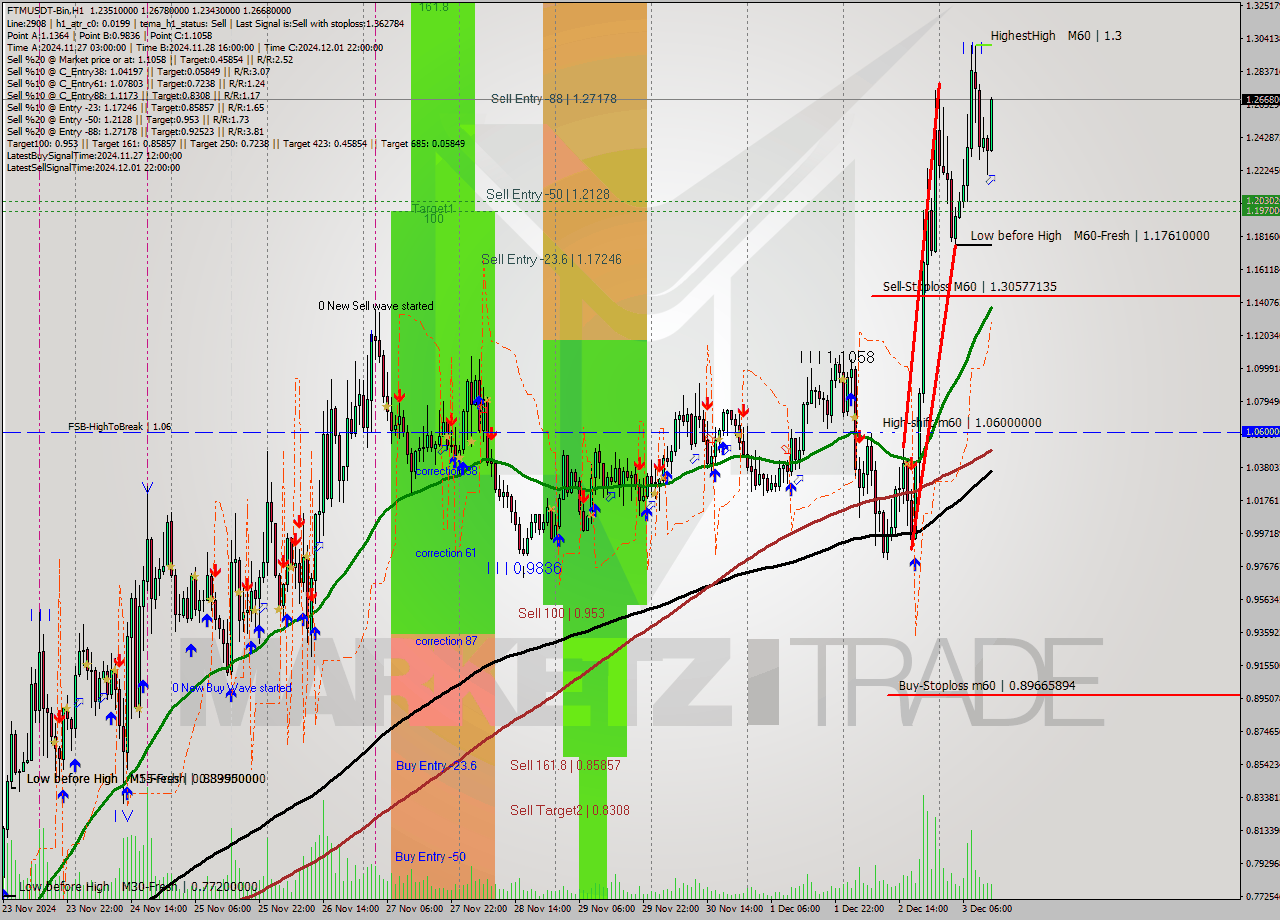
Task: Click the '30 Nov 14:00' time axis label
Action: 737,909
